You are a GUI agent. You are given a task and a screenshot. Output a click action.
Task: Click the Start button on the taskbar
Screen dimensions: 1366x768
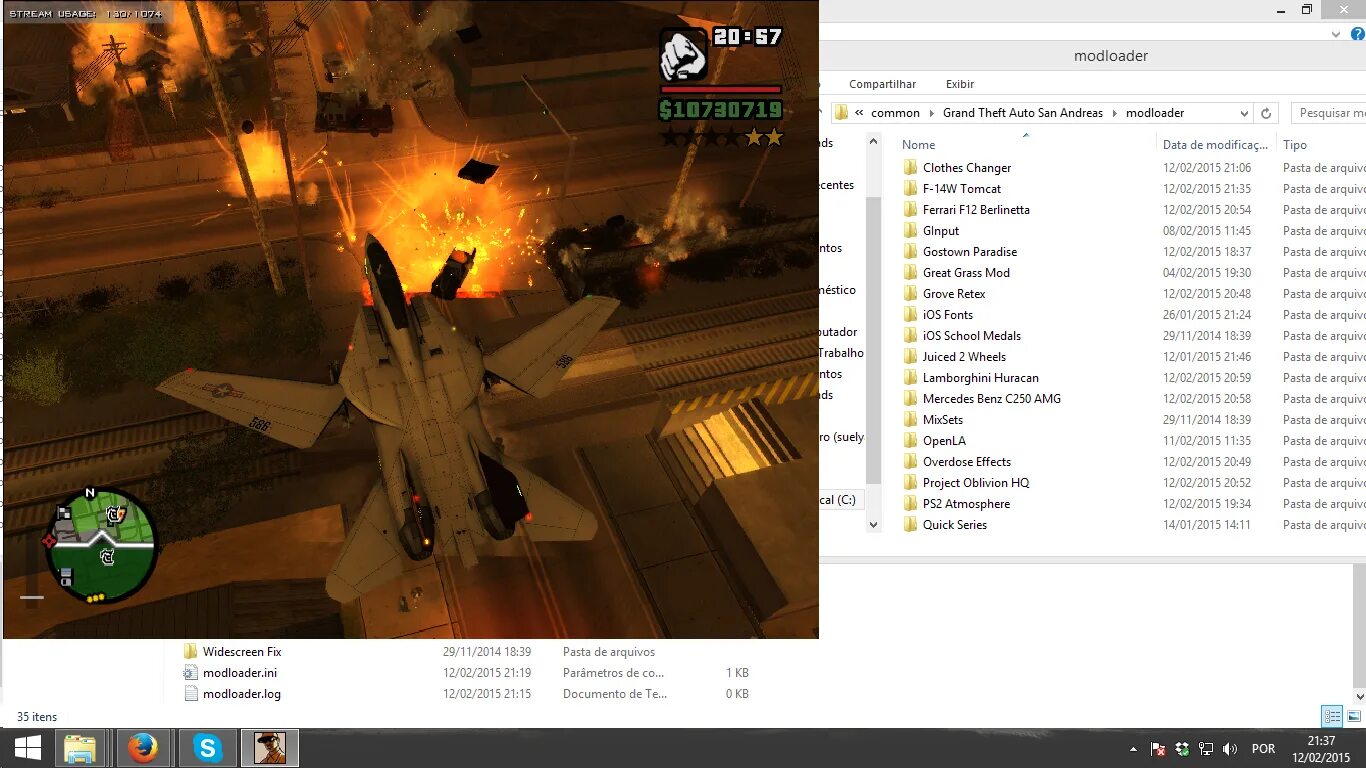click(27, 748)
